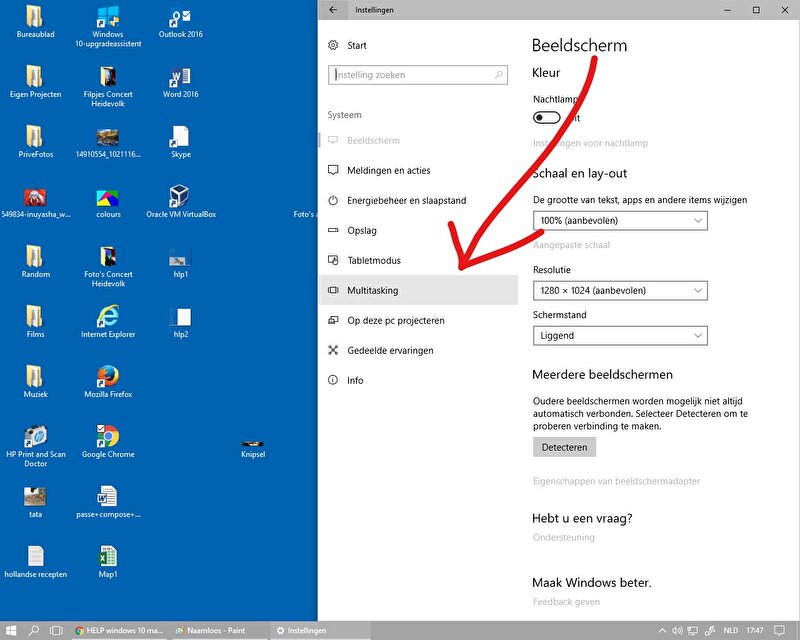The width and height of the screenshot is (800, 640).
Task: Expand the 100% (aanbevolen) scale dropdown
Action: pyautogui.click(x=620, y=220)
